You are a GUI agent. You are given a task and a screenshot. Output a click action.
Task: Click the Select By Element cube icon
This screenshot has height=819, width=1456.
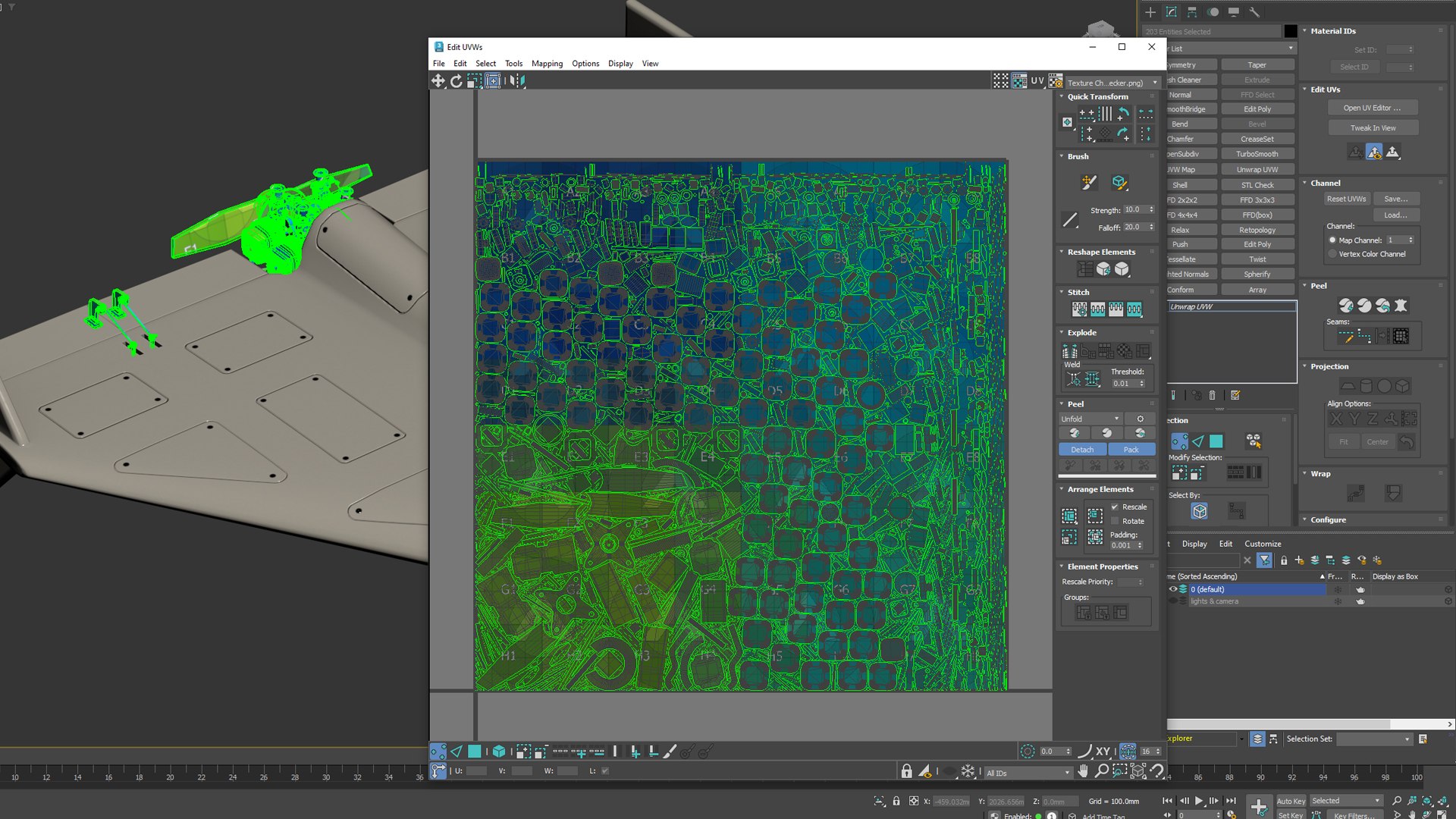499,752
